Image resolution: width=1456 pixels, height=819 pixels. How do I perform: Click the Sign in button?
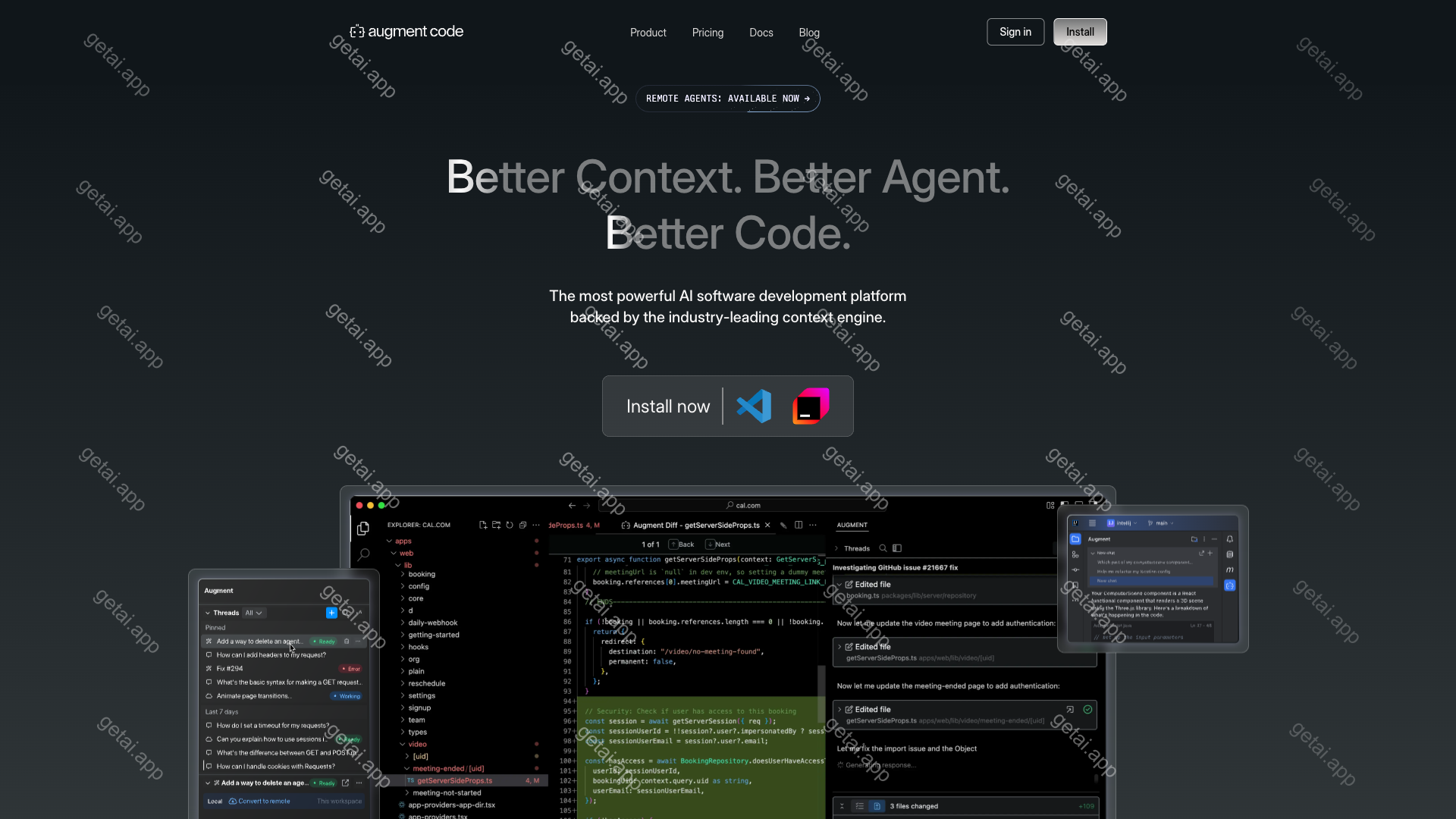click(x=1015, y=32)
